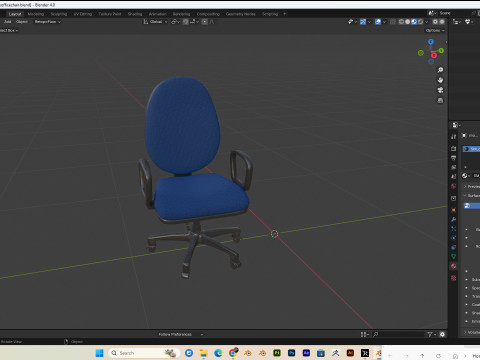The height and width of the screenshot is (360, 480).
Task: Open the Follow Preferences dropdown
Action: (181, 334)
